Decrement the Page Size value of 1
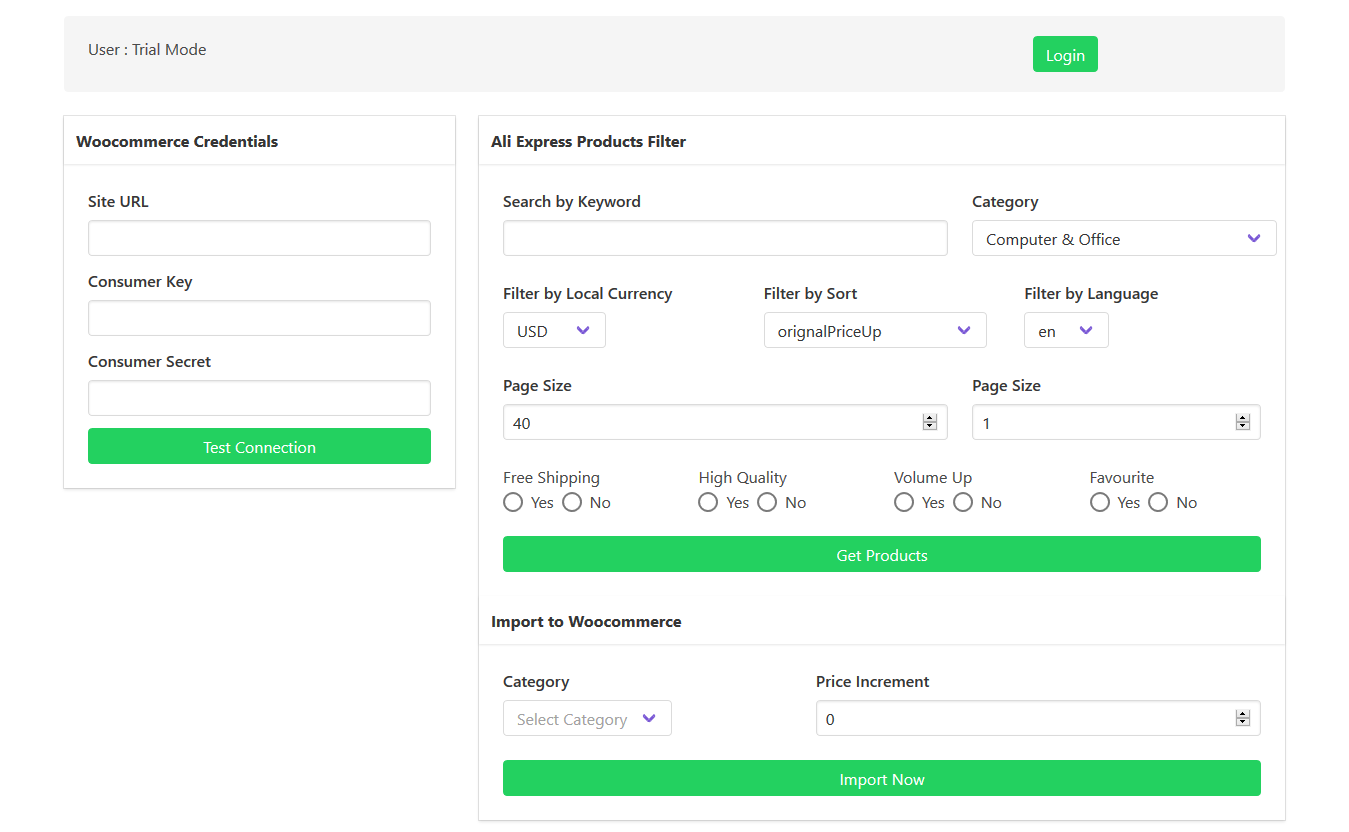Screen dimensions: 1349x832 (1243, 427)
